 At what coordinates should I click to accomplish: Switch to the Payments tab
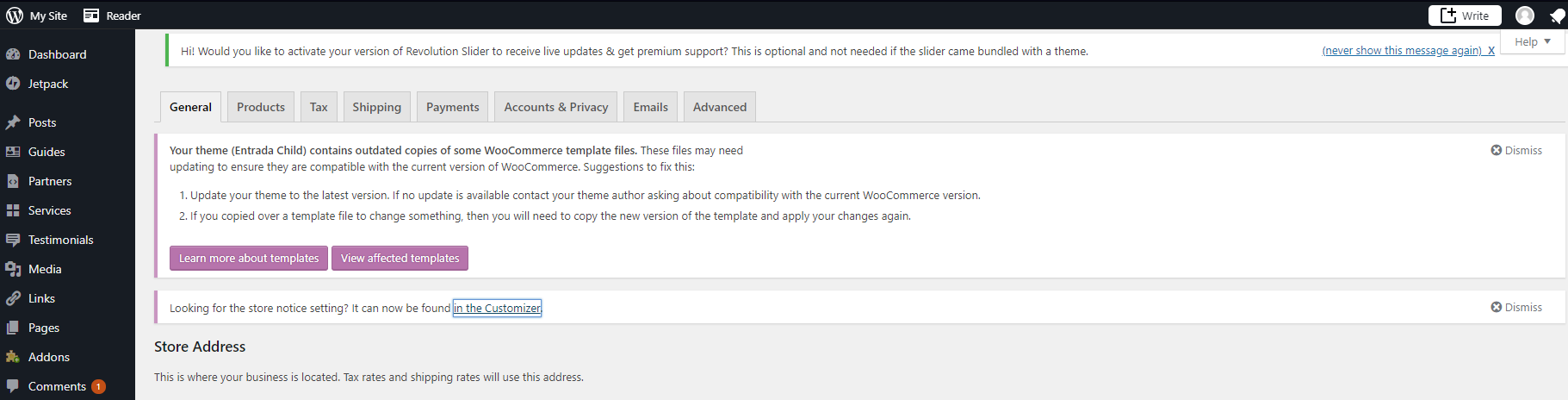[452, 107]
